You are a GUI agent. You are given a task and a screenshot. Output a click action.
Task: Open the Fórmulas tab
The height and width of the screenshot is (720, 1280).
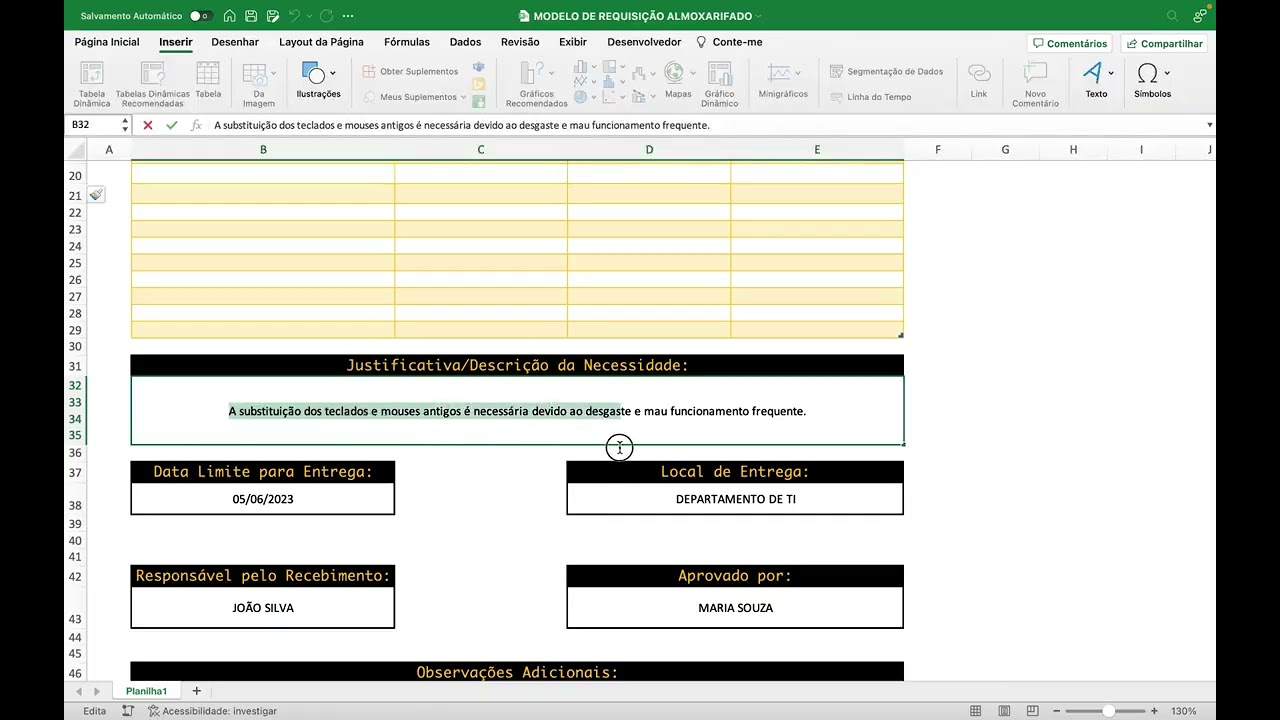[x=407, y=42]
